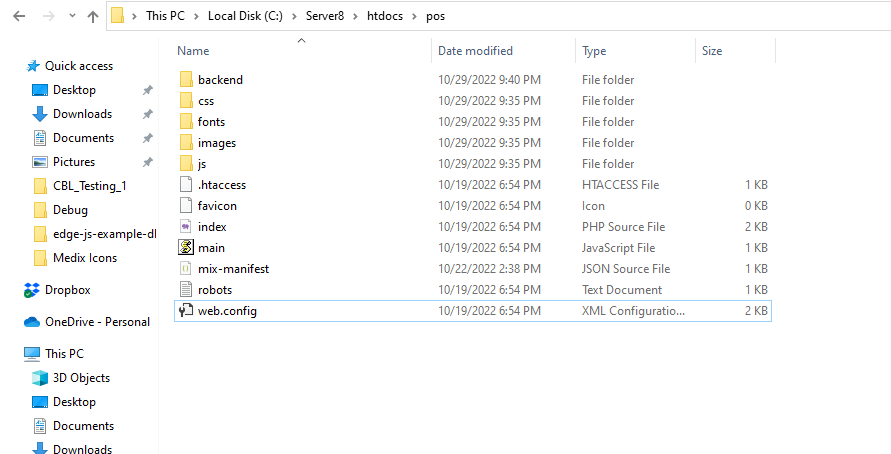Viewport: 891px width, 454px height.
Task: Click the Up directory arrow button
Action: point(93,16)
